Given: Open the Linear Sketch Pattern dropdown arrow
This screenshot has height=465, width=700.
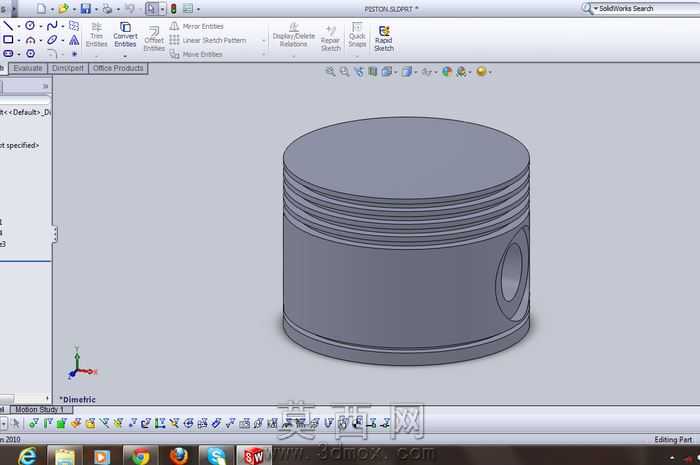Looking at the screenshot, I should (263, 41).
